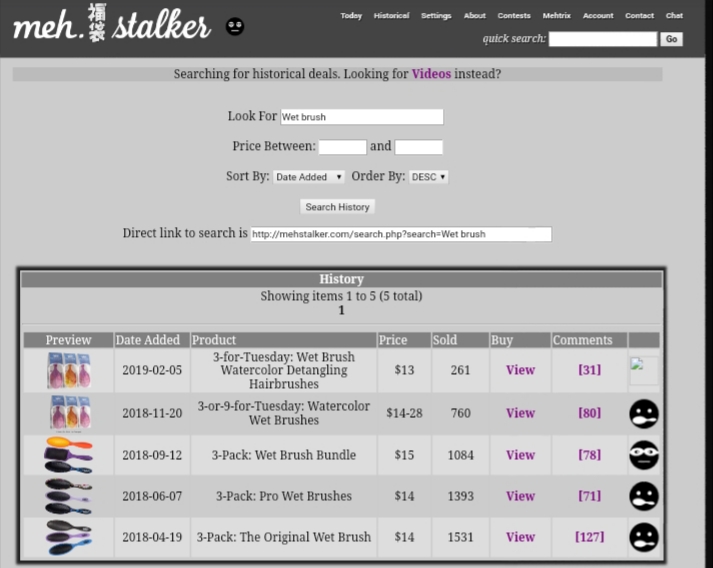Click the face icon for Original Wet Brush
The image size is (713, 568).
[x=644, y=537]
